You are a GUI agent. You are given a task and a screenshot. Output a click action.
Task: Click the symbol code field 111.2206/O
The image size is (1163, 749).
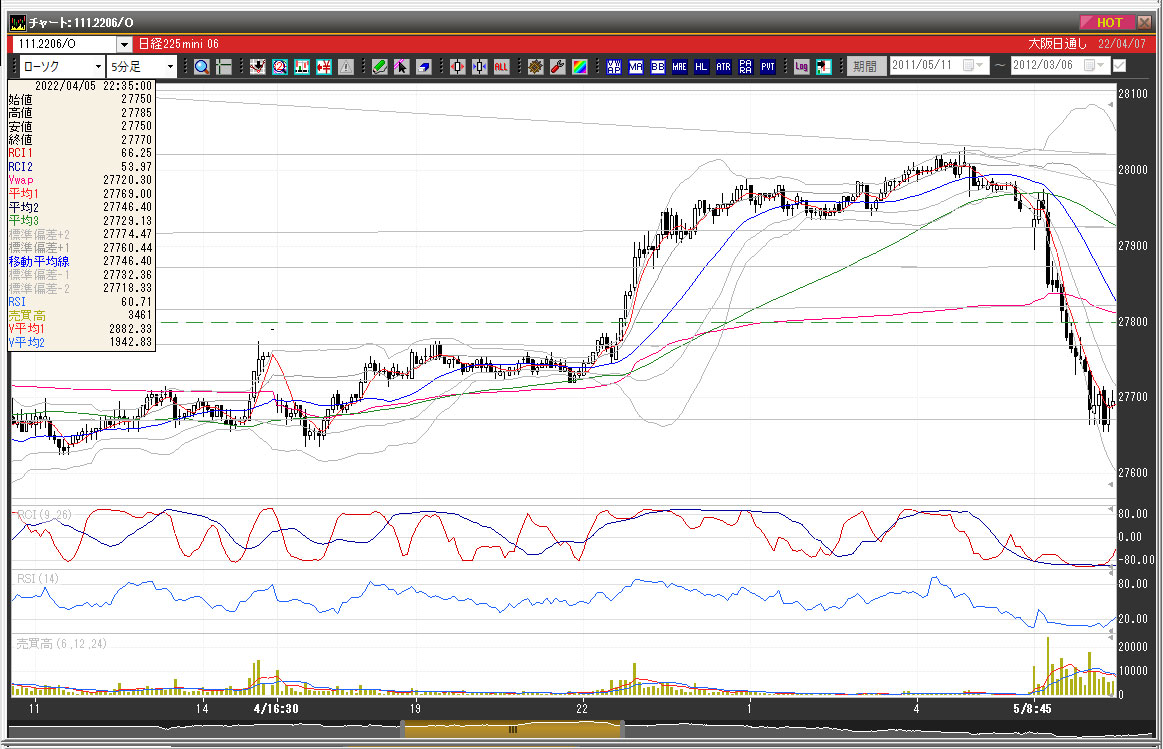[x=65, y=44]
